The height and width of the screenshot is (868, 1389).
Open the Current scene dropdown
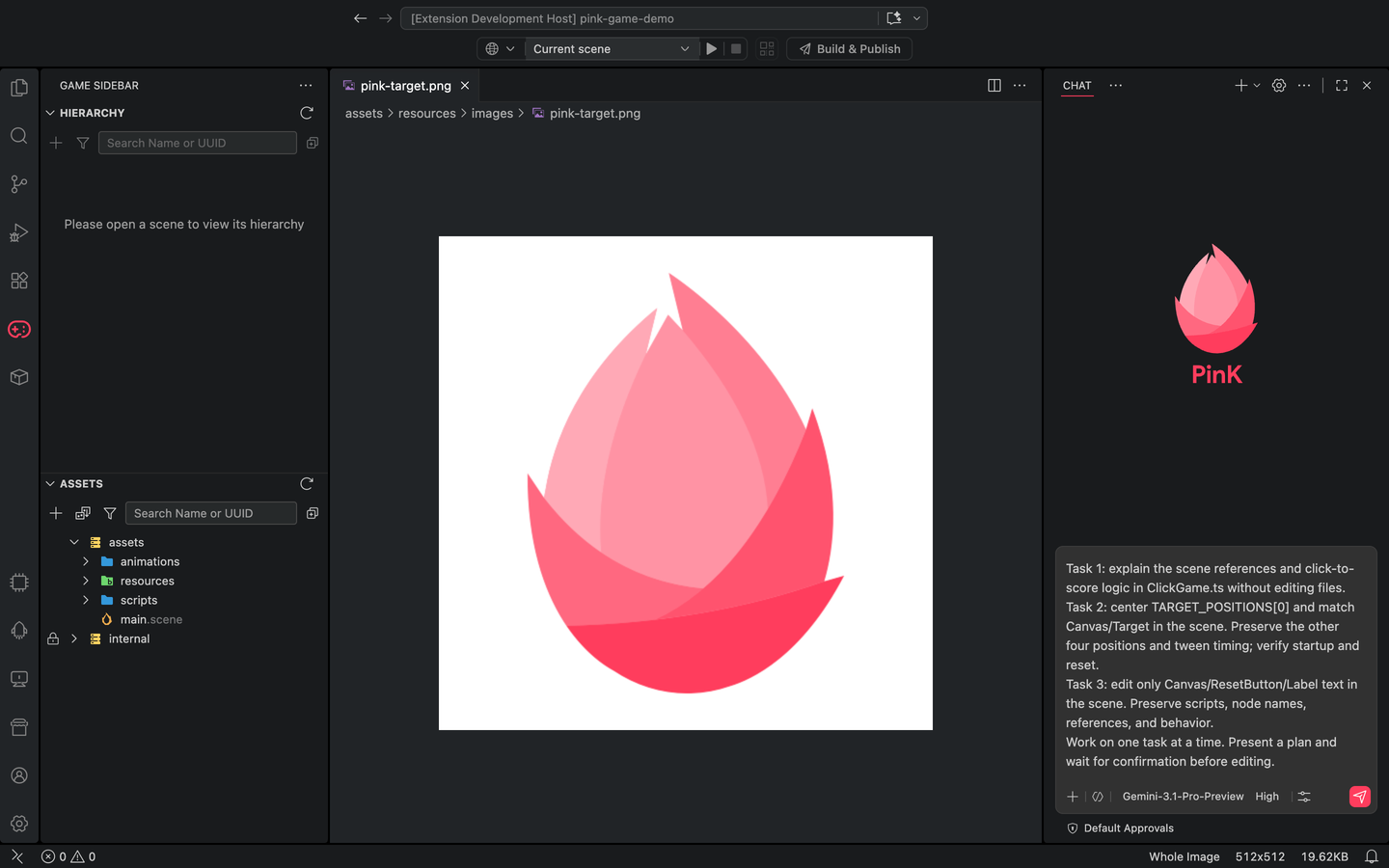tap(612, 49)
